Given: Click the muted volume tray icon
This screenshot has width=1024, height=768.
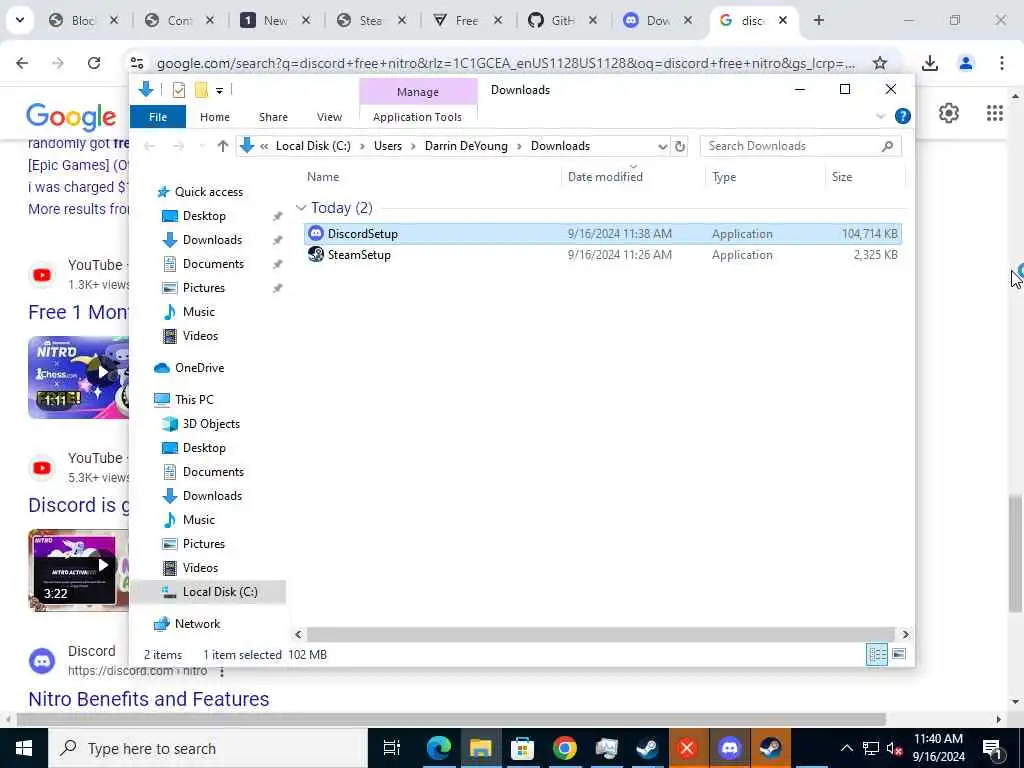Looking at the screenshot, I should [893, 748].
